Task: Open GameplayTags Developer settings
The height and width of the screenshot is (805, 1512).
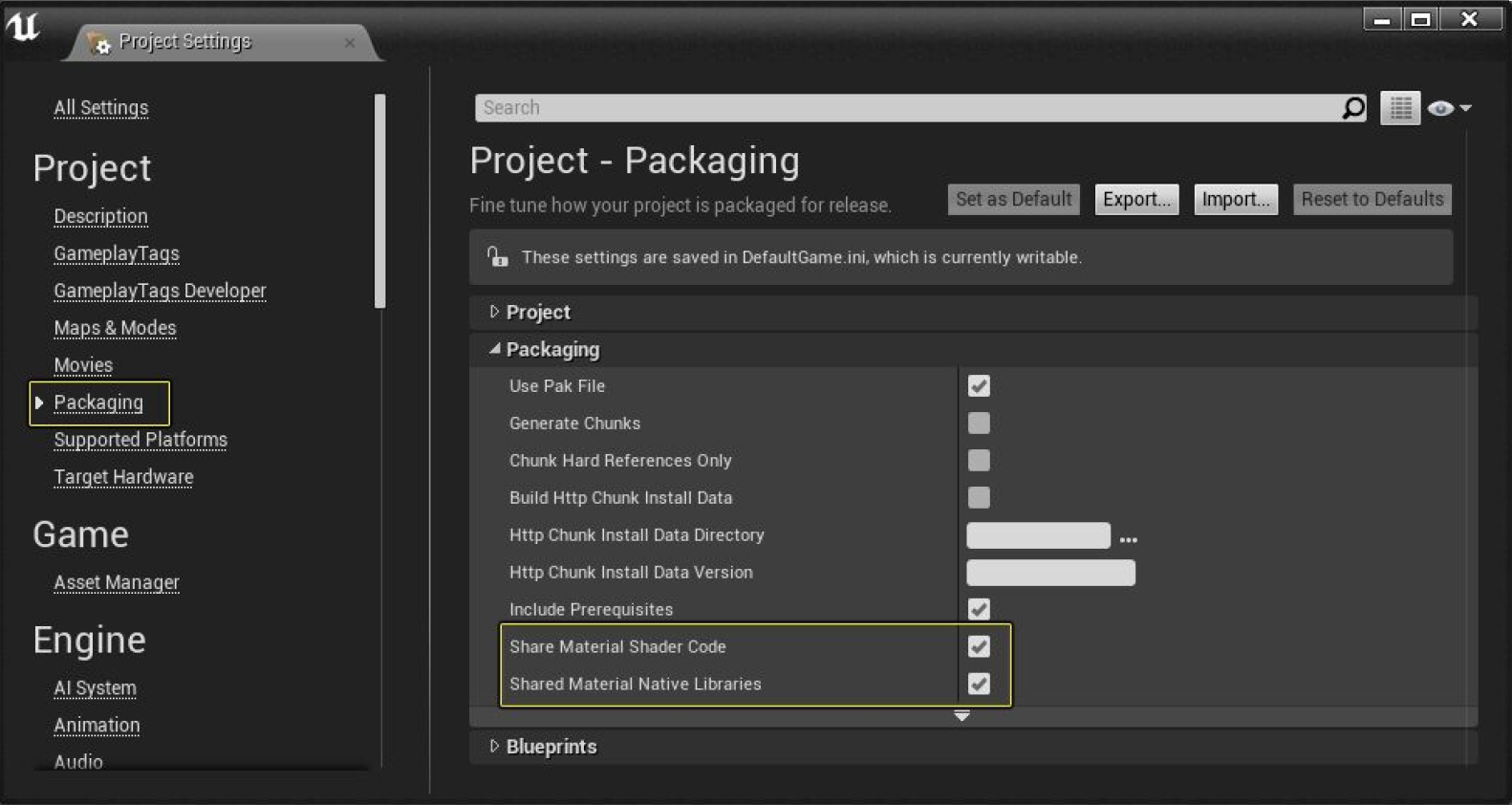Action: [161, 291]
